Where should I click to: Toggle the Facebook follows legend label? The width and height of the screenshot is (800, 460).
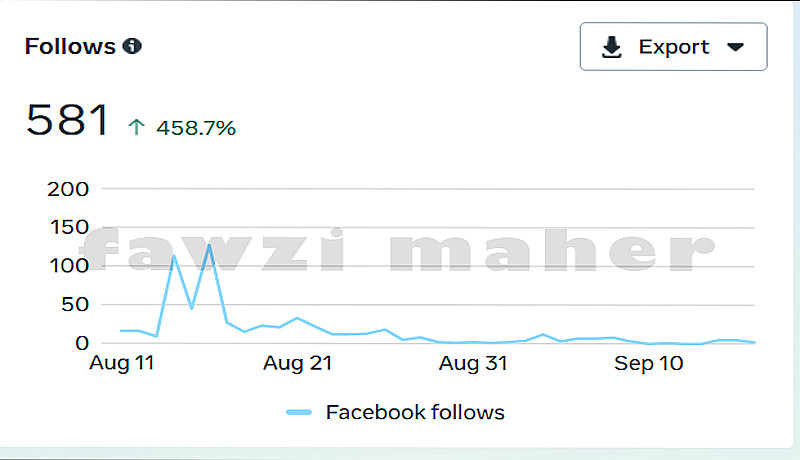(414, 412)
